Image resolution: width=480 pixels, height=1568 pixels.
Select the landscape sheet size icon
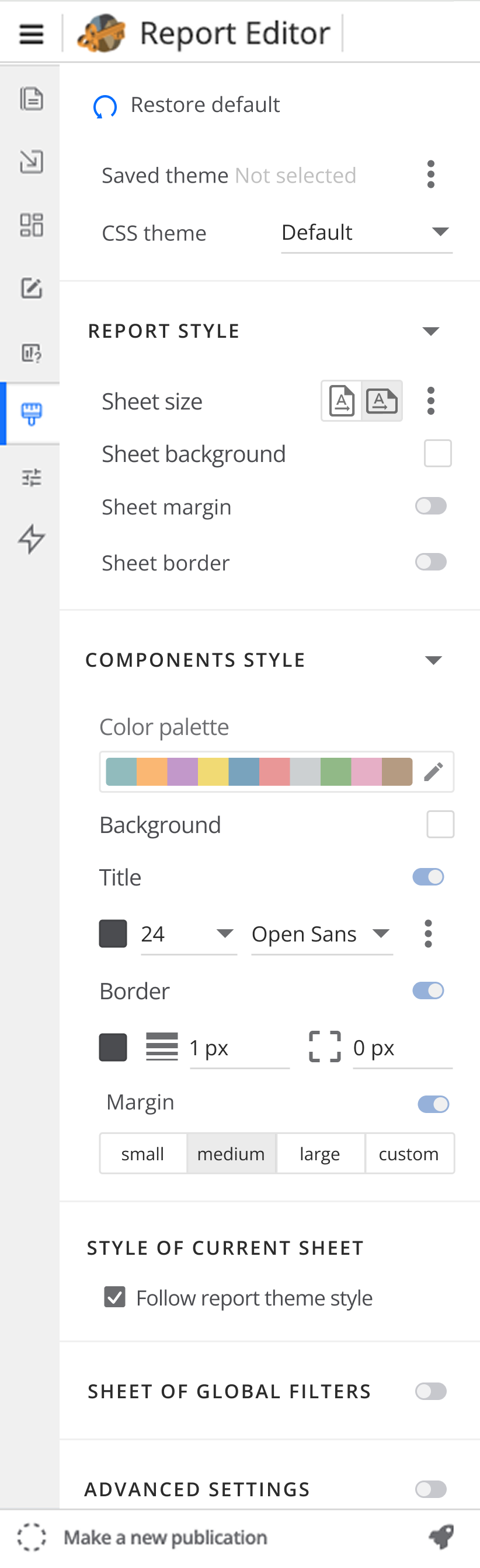tap(382, 401)
